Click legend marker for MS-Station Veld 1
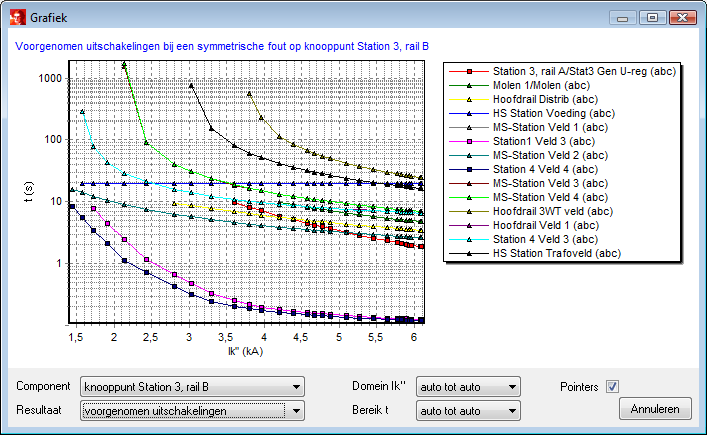The width and height of the screenshot is (707, 435). click(468, 129)
